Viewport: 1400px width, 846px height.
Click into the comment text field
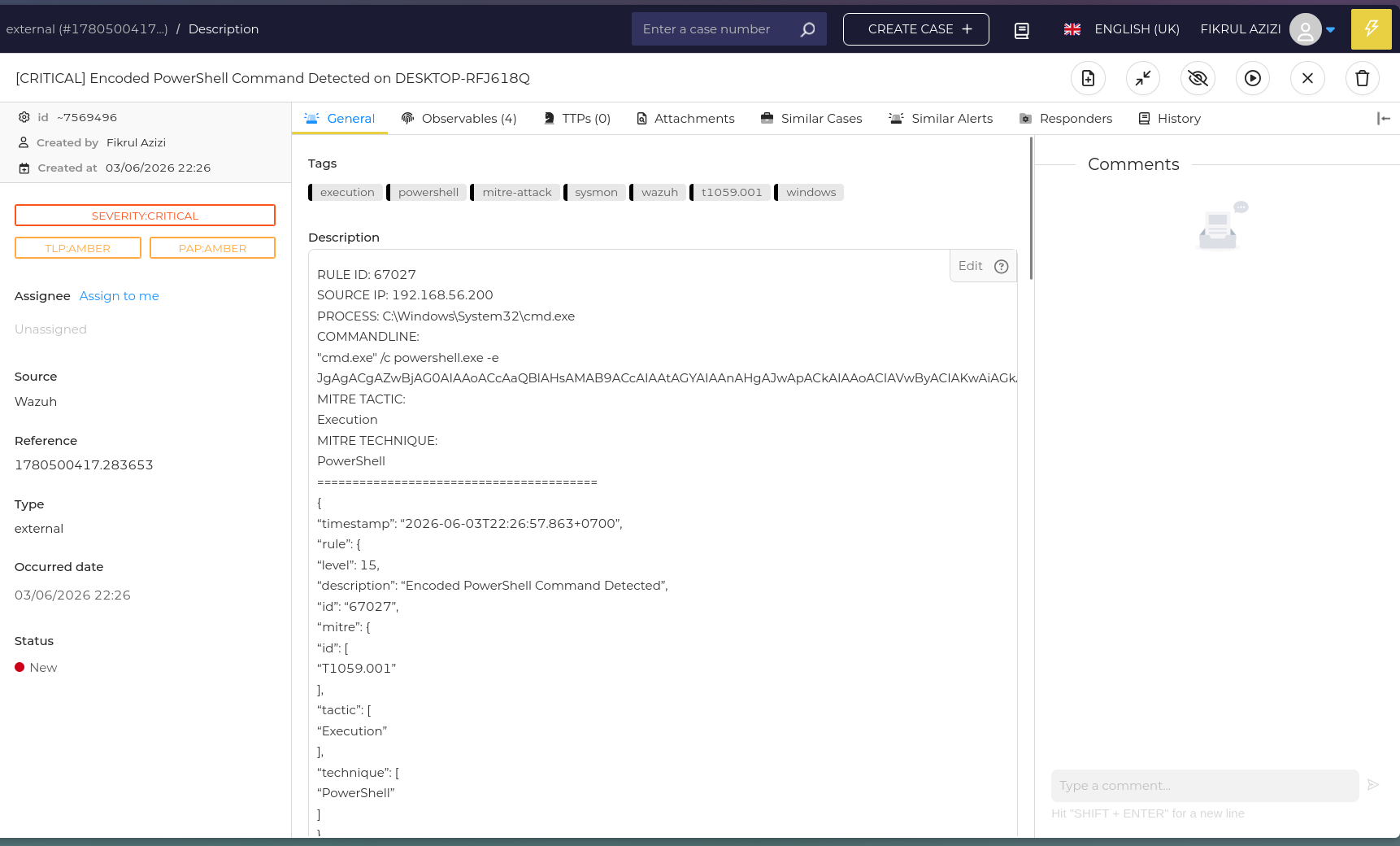tap(1205, 786)
